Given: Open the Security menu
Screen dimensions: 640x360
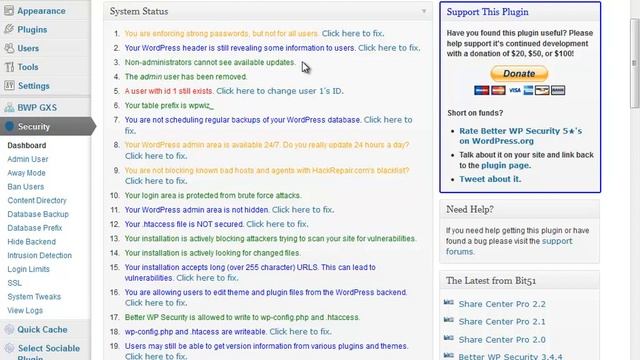Looking at the screenshot, I should [33, 127].
